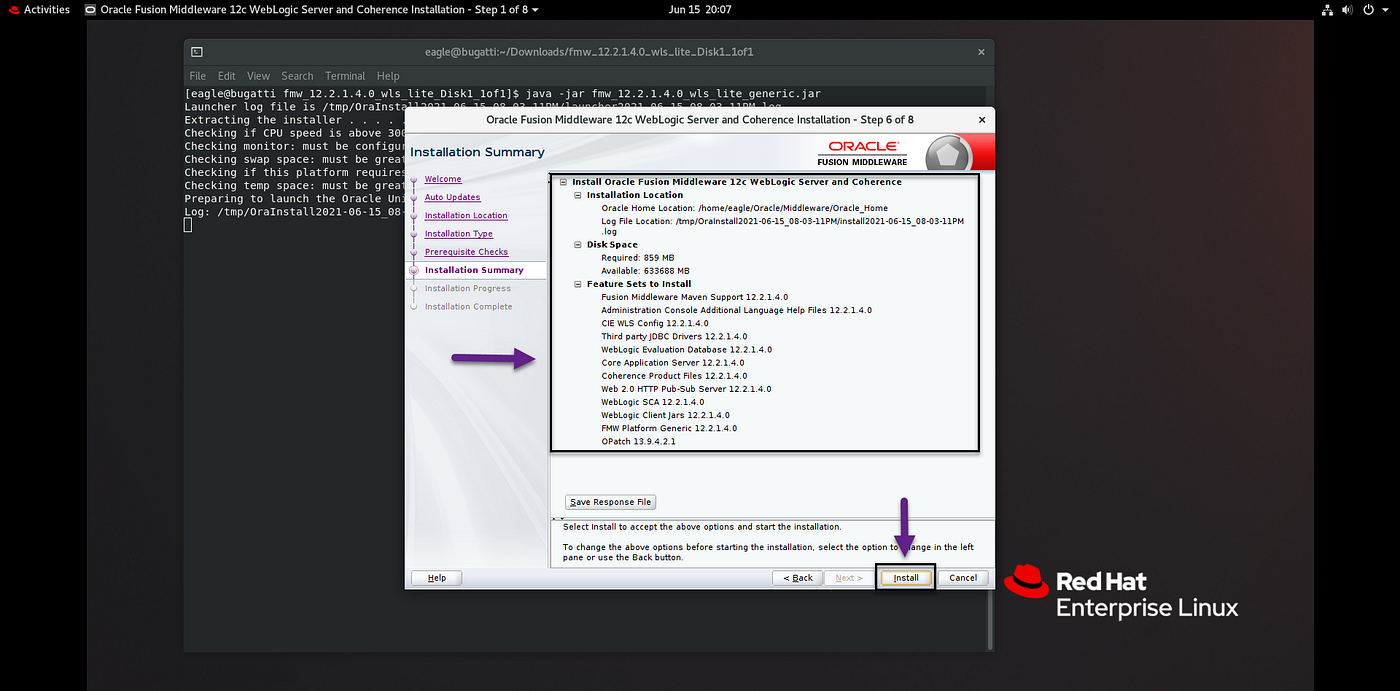Go to the Prerequisite Checks step

(x=466, y=252)
